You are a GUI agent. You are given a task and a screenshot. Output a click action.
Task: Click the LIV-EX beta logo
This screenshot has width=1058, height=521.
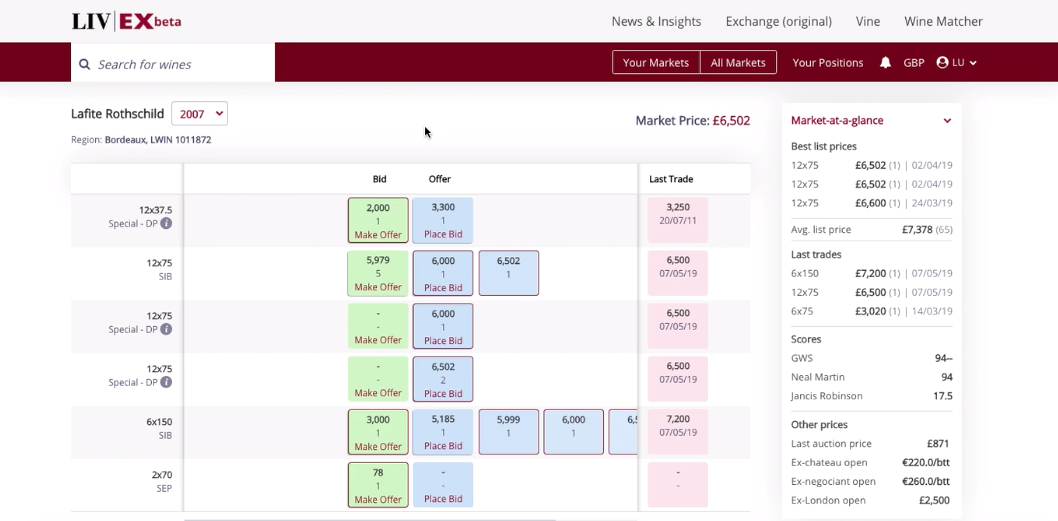[126, 21]
